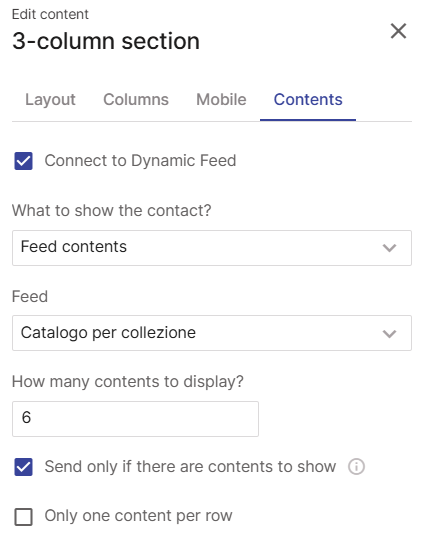Expand the Feed contents dropdown
The width and height of the screenshot is (434, 543).
212,248
